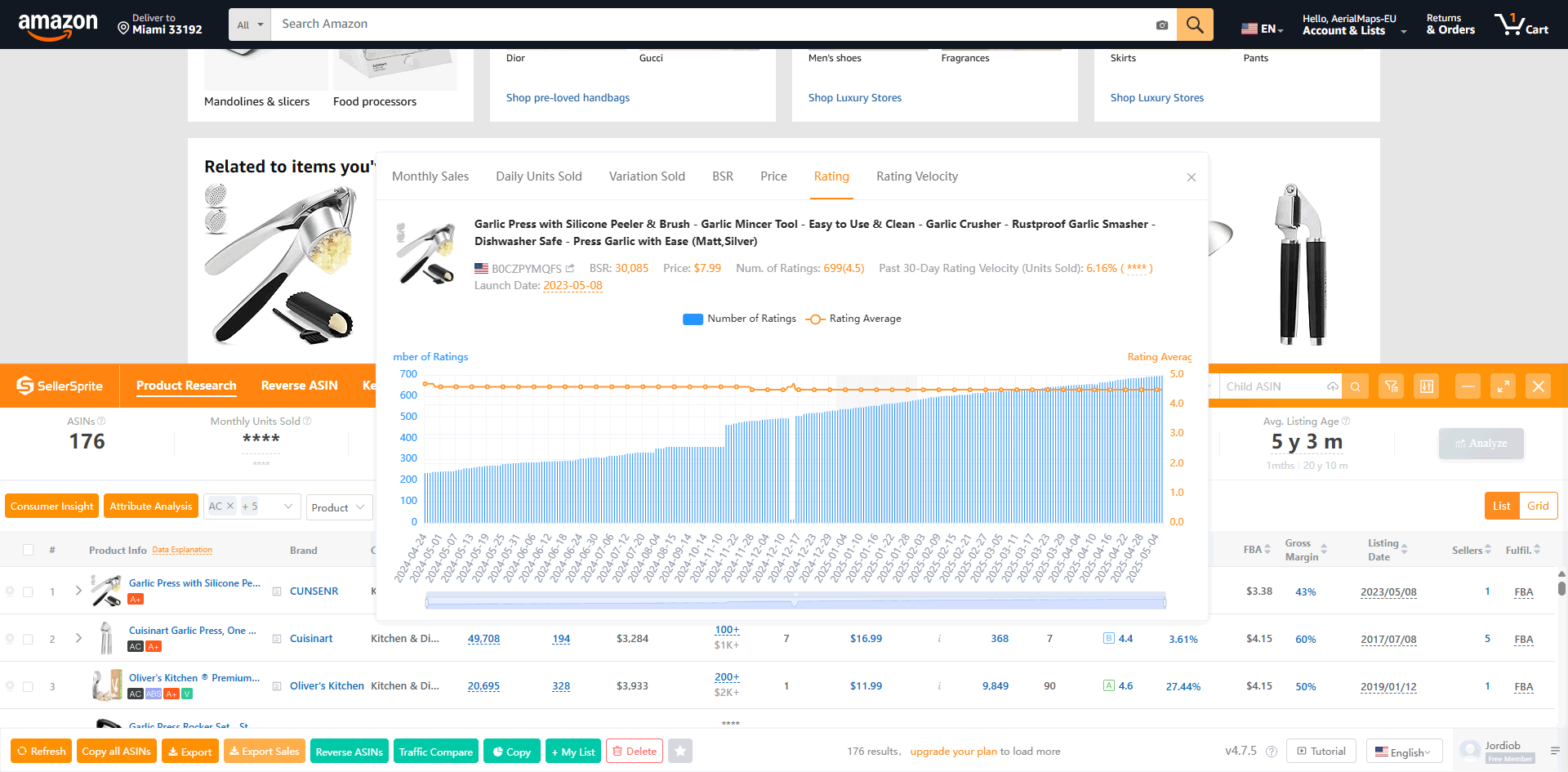Minimize the SellerSprite panel
This screenshot has height=772, width=1568.
click(x=1468, y=386)
